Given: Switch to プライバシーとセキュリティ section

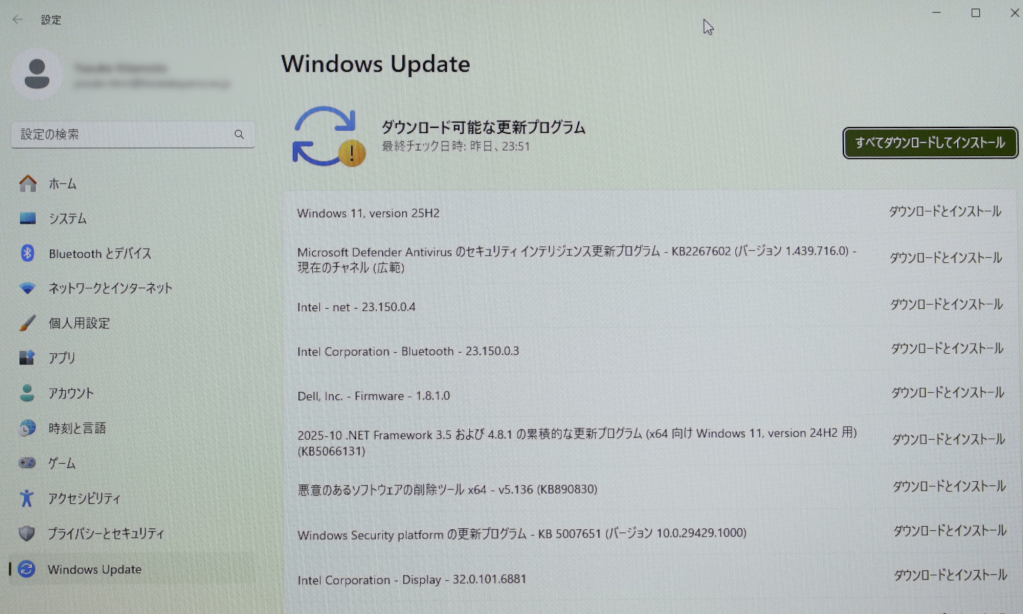Looking at the screenshot, I should tap(106, 534).
